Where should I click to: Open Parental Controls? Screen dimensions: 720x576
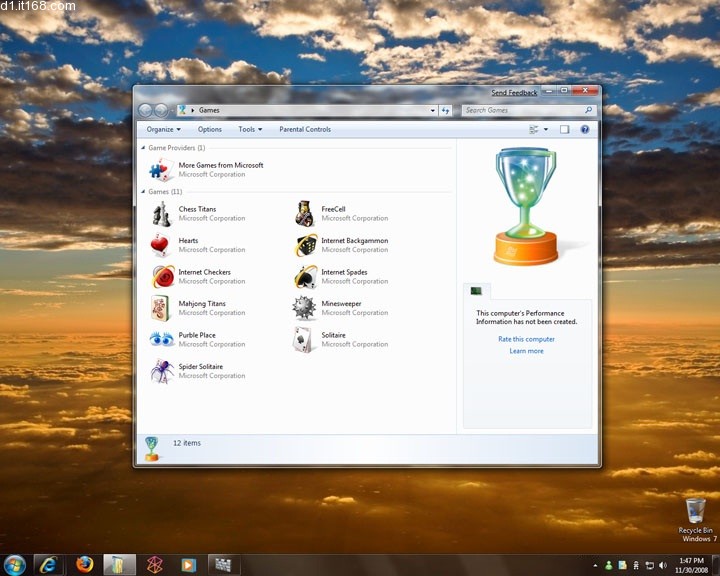pyautogui.click(x=305, y=130)
